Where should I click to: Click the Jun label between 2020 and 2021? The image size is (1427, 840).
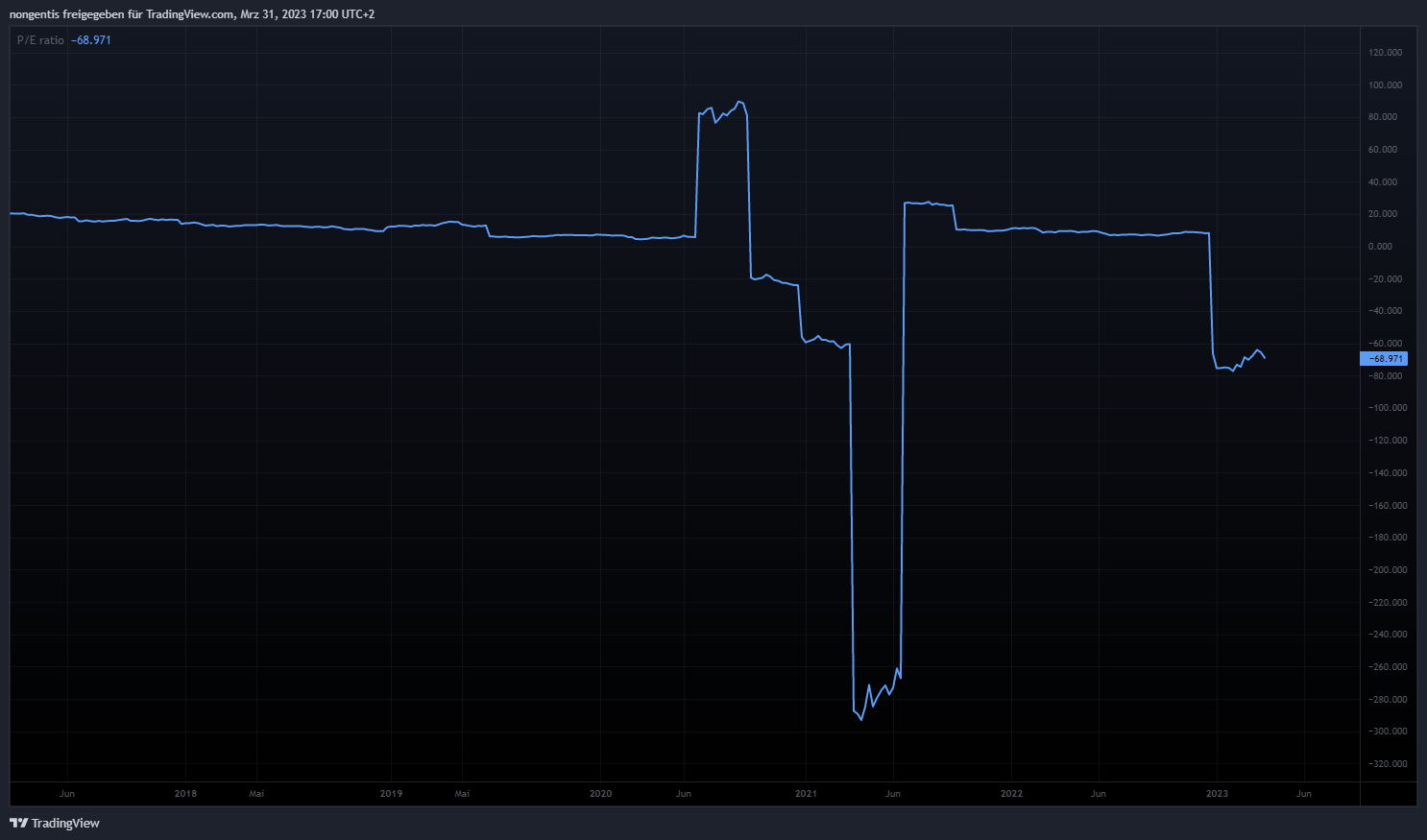[x=684, y=794]
